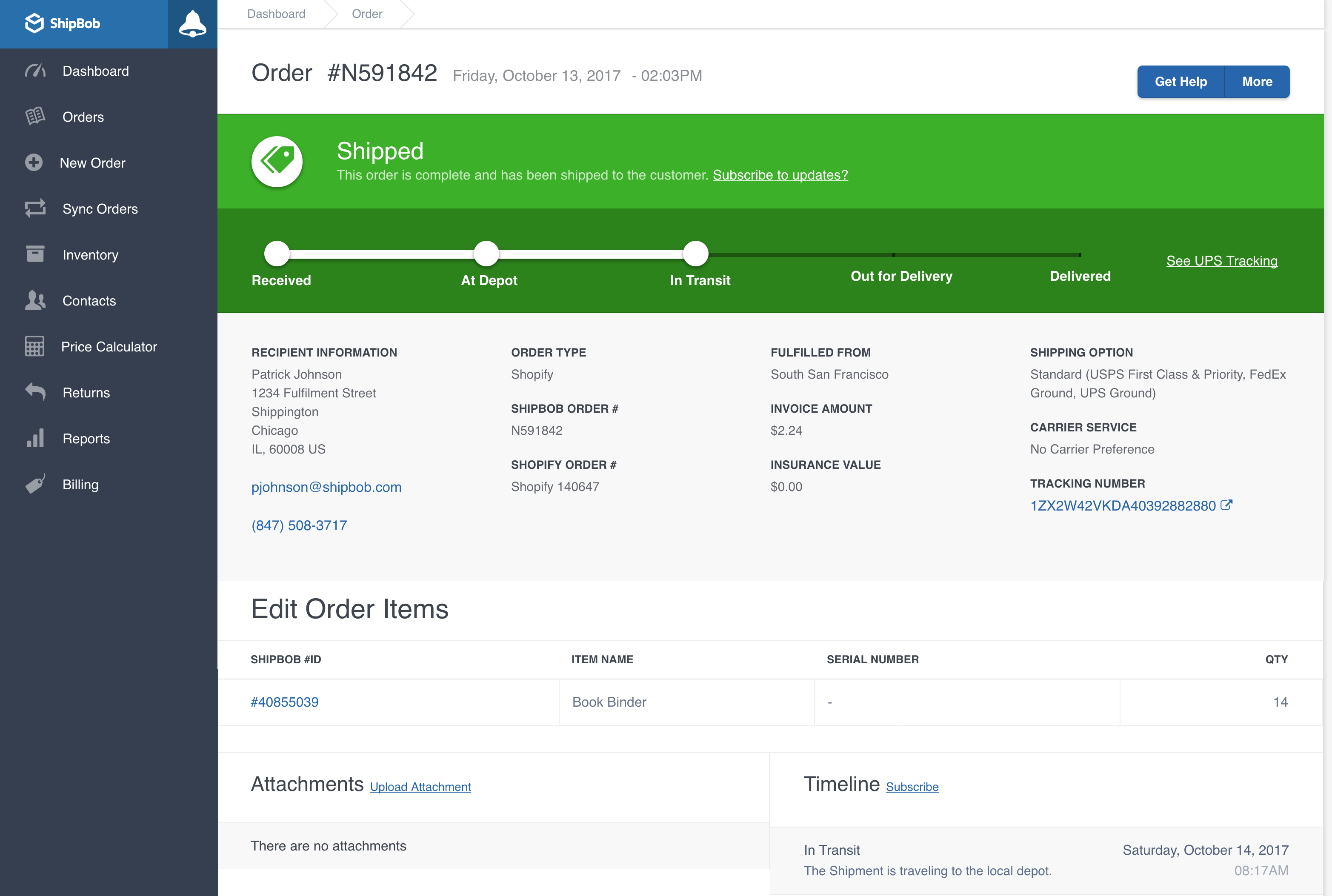The height and width of the screenshot is (896, 1332).
Task: Click the In Transit timeline entry
Action: click(1046, 861)
